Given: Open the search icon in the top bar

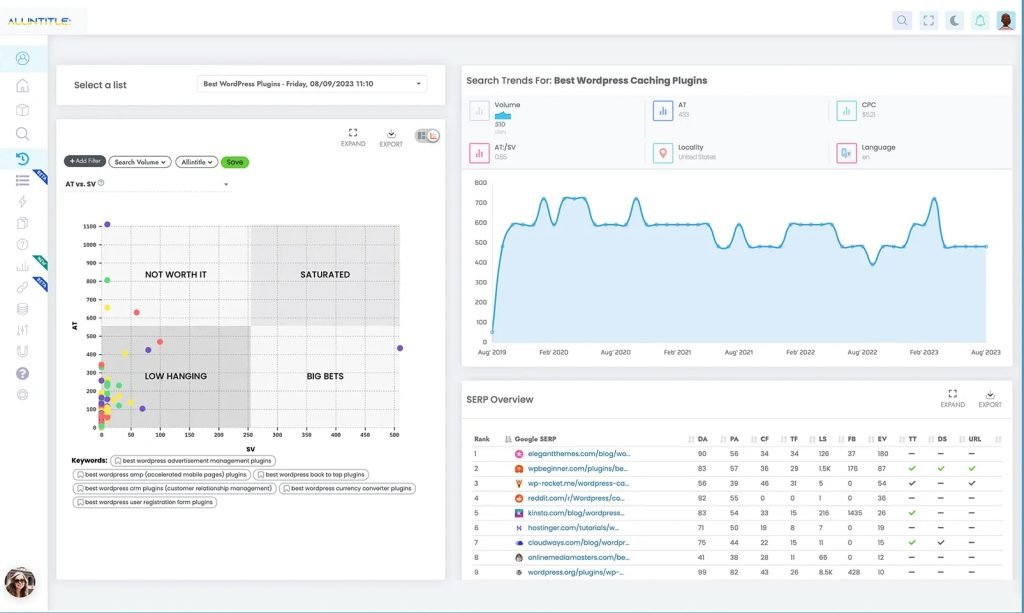Looking at the screenshot, I should (x=902, y=21).
